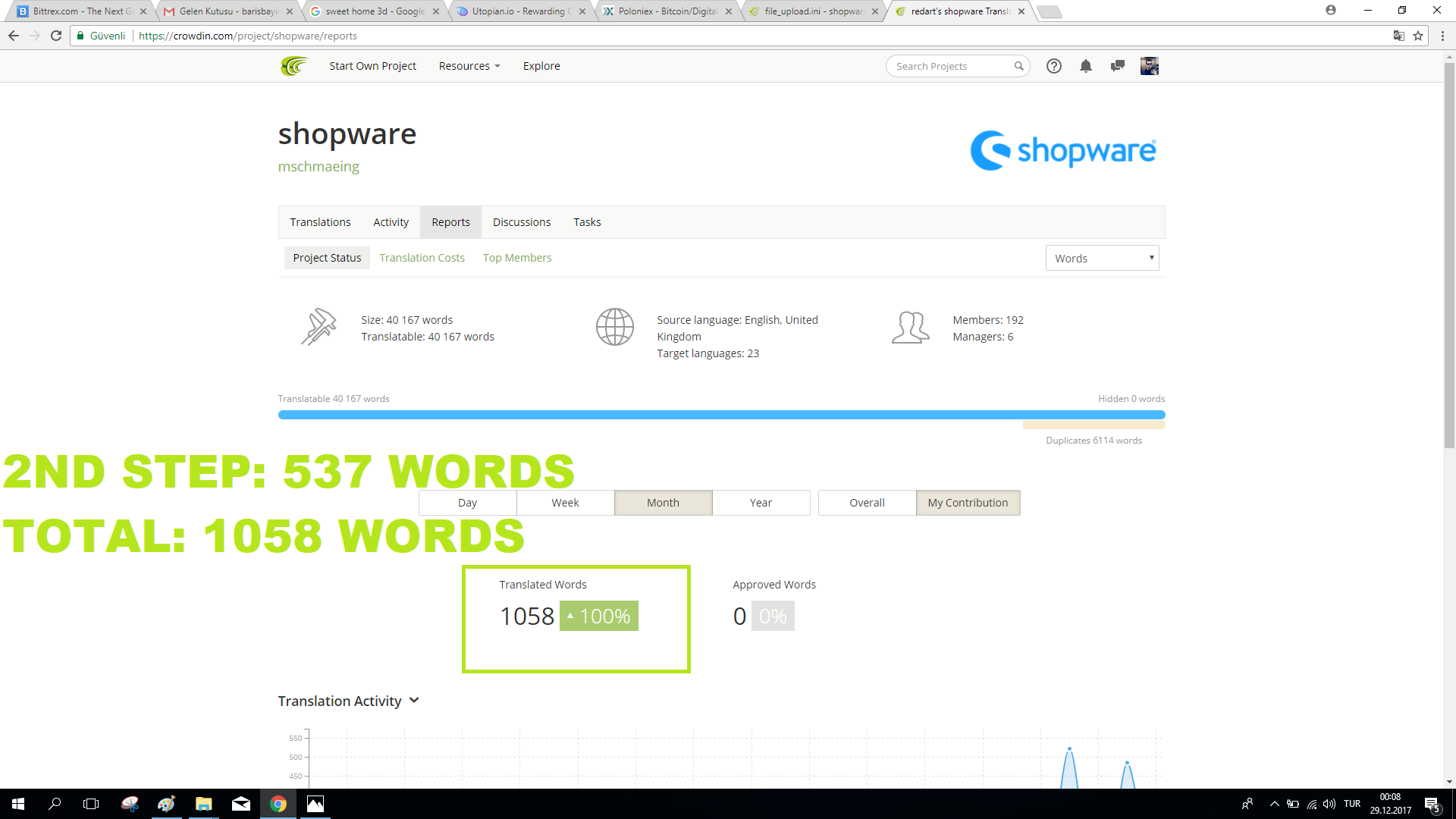The width and height of the screenshot is (1456, 819).
Task: Open Task View on the taskbar
Action: [x=91, y=804]
